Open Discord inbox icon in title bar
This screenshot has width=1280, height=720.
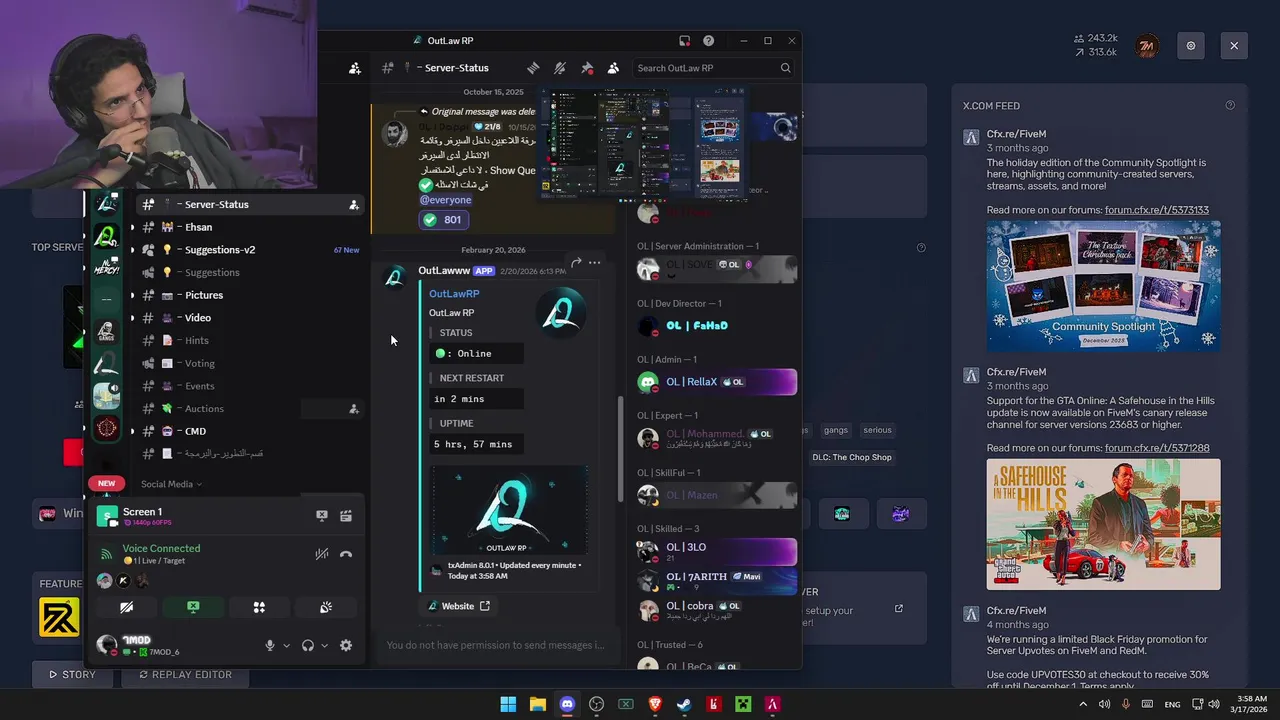tap(684, 41)
